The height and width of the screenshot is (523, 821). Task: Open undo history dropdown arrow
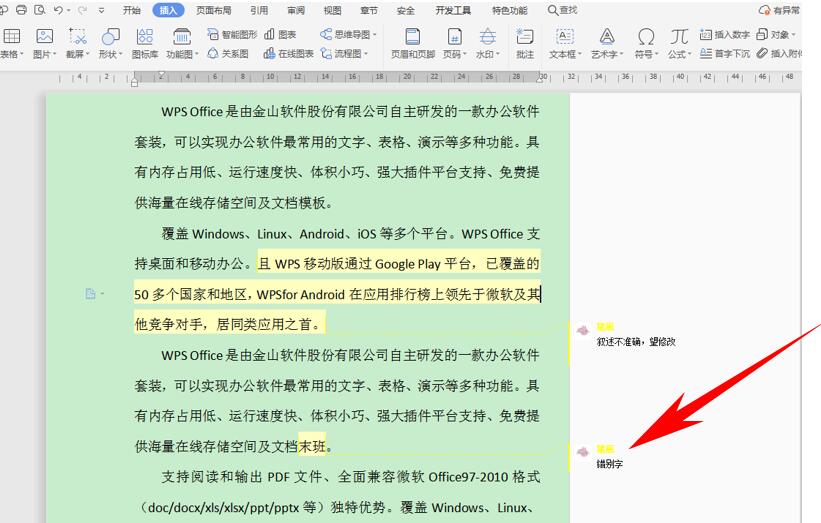click(69, 10)
